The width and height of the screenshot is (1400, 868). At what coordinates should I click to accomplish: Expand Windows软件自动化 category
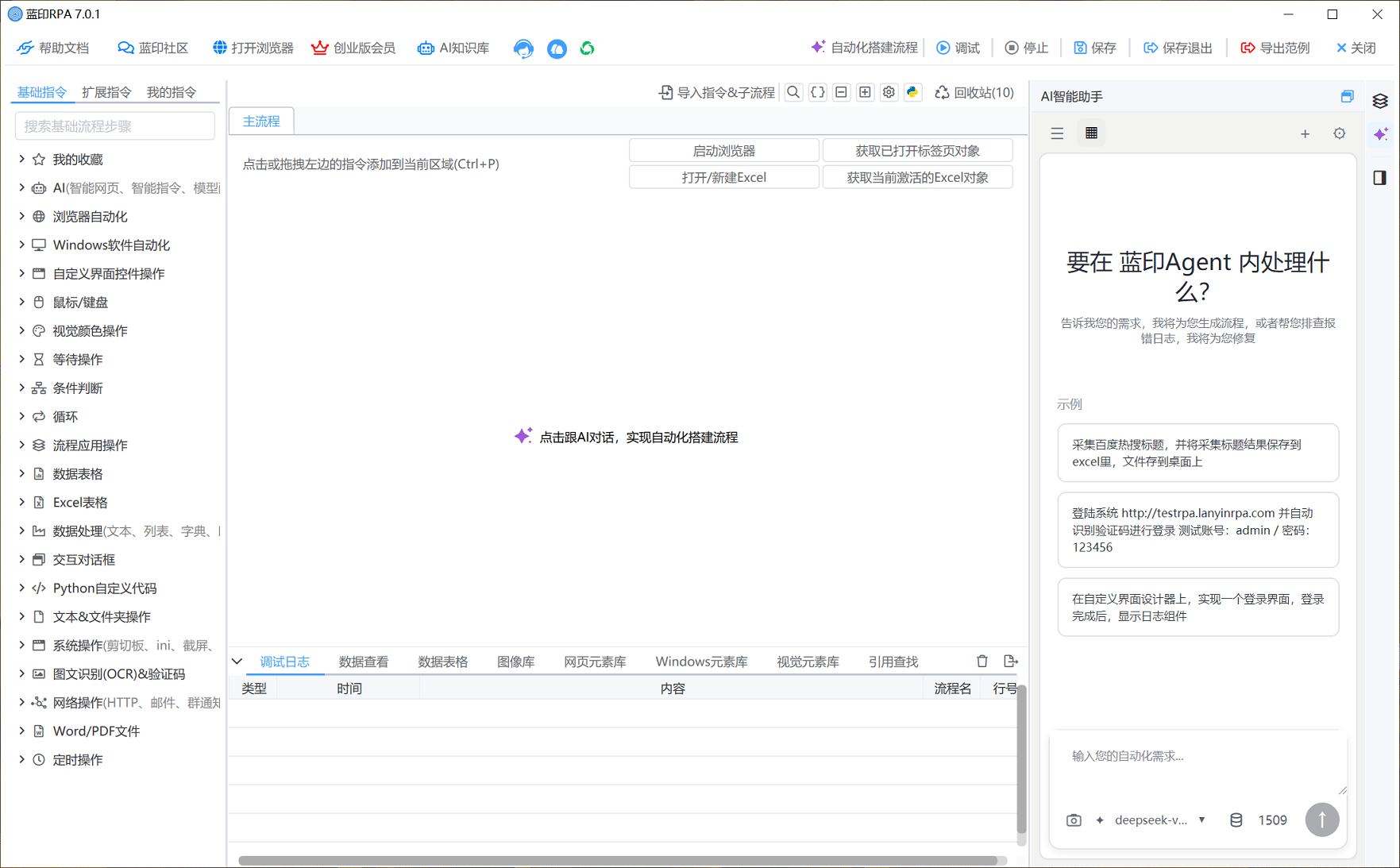[x=21, y=245]
